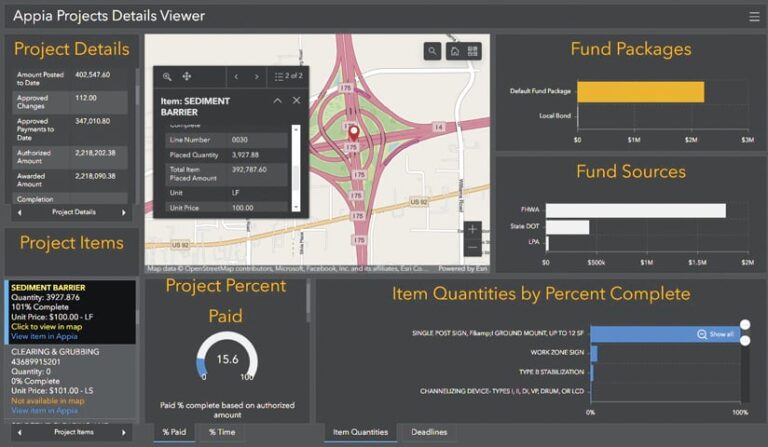
Task: Click the WORK ZONE SIGN chart bar
Action: pyautogui.click(x=594, y=353)
